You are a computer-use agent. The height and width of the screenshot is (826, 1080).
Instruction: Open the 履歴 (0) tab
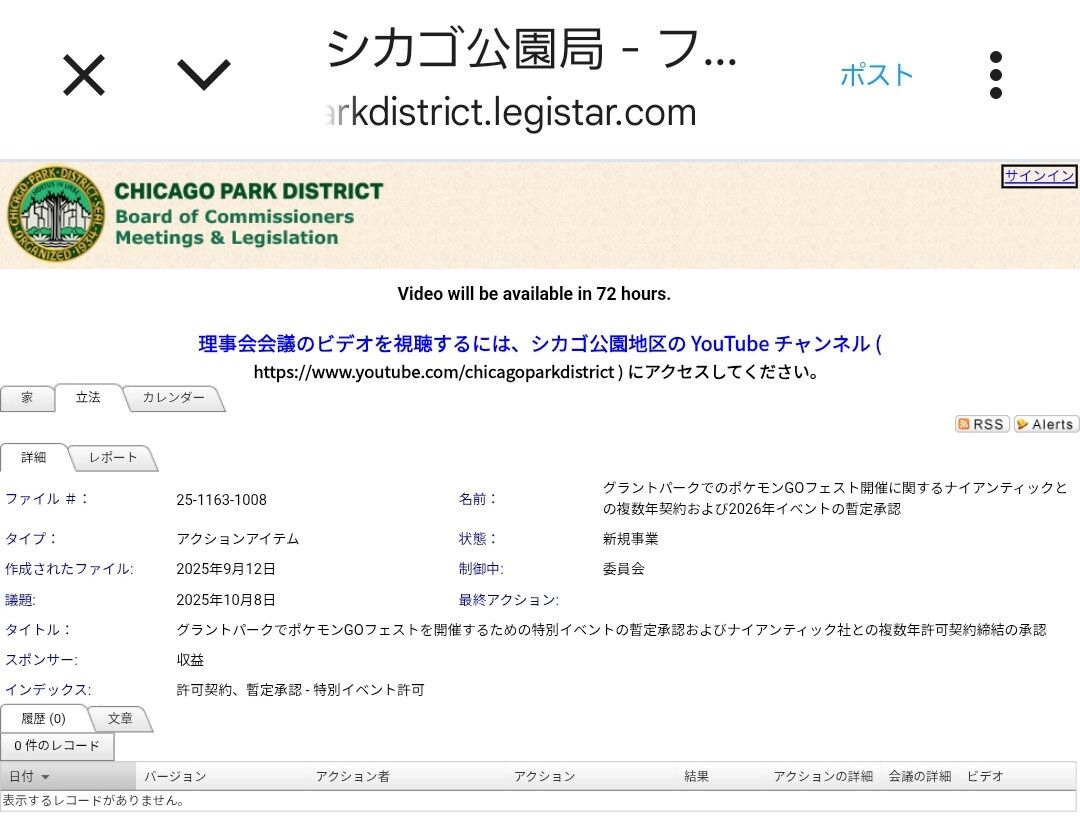tap(43, 719)
